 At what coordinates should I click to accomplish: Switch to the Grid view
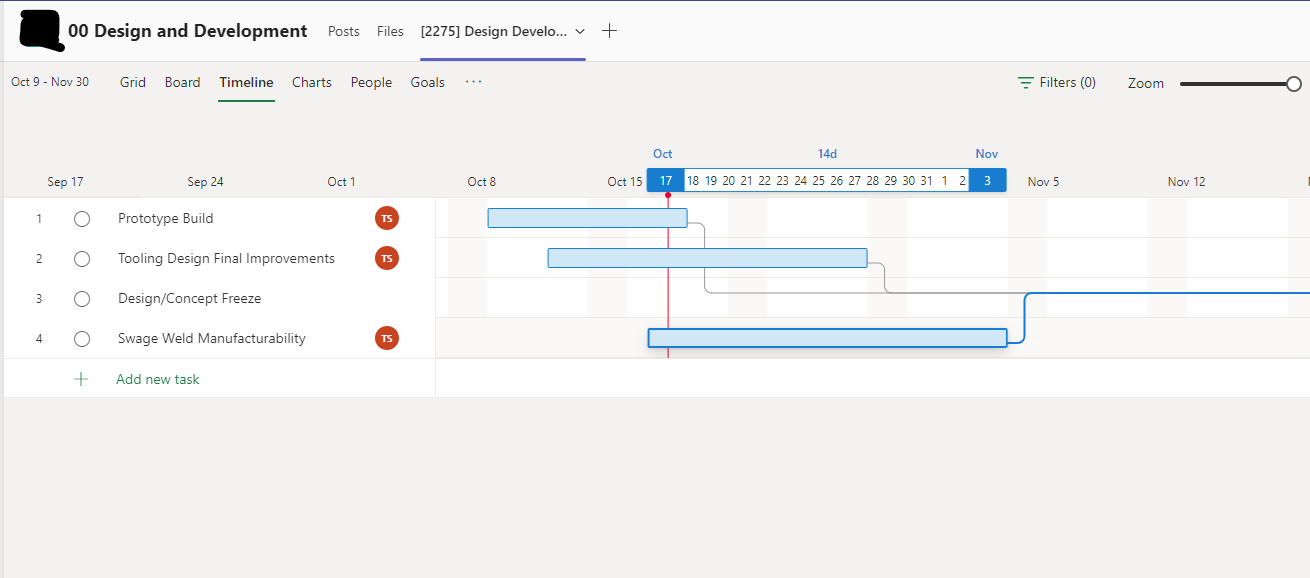(133, 82)
